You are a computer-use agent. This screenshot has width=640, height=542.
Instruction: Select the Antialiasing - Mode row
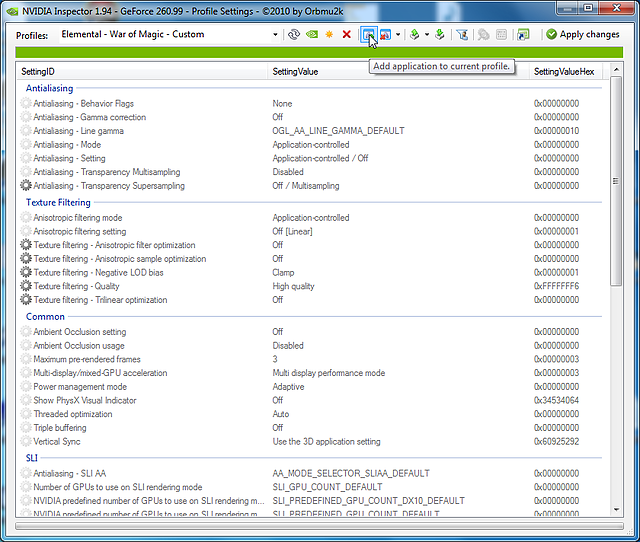313,144
